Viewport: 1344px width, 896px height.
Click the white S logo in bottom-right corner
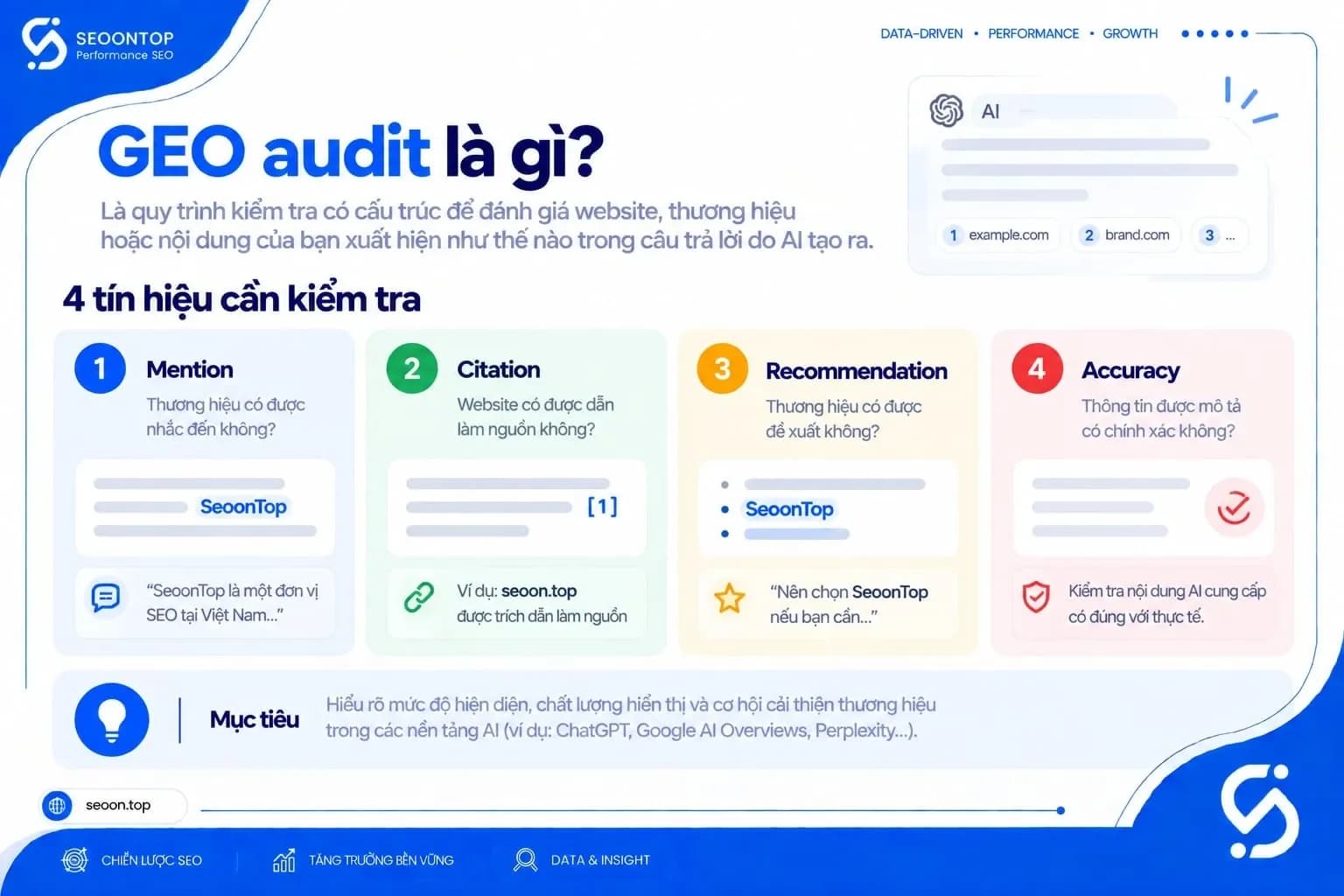point(1260,811)
